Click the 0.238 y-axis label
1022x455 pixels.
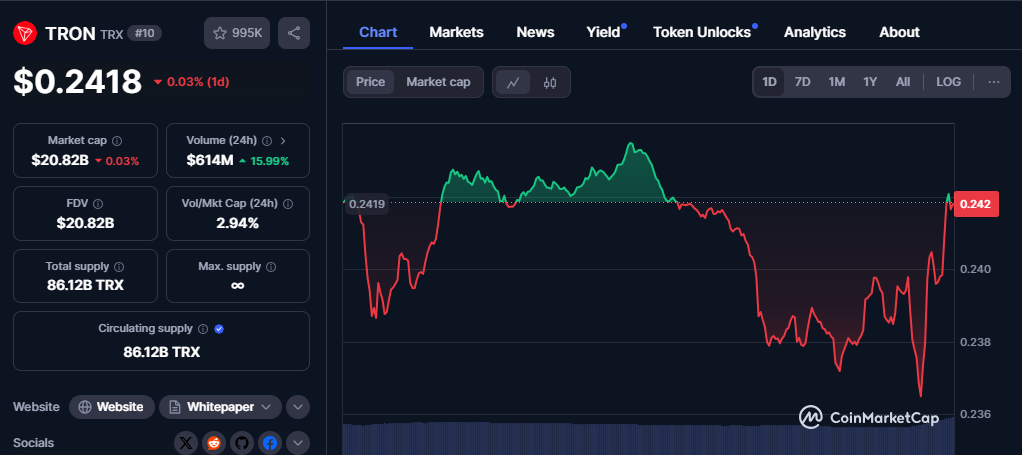975,342
